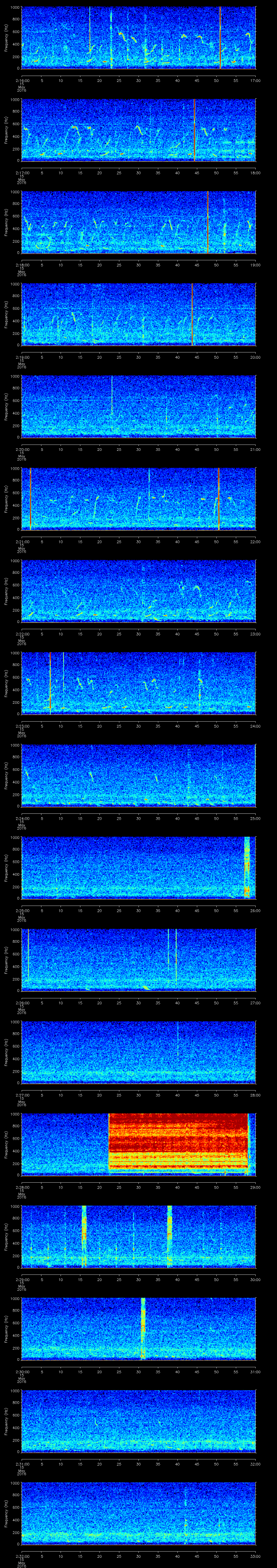Select the '2:23:00' start time label
Viewport: 277px width, 1568px height.
pyautogui.click(x=22, y=726)
